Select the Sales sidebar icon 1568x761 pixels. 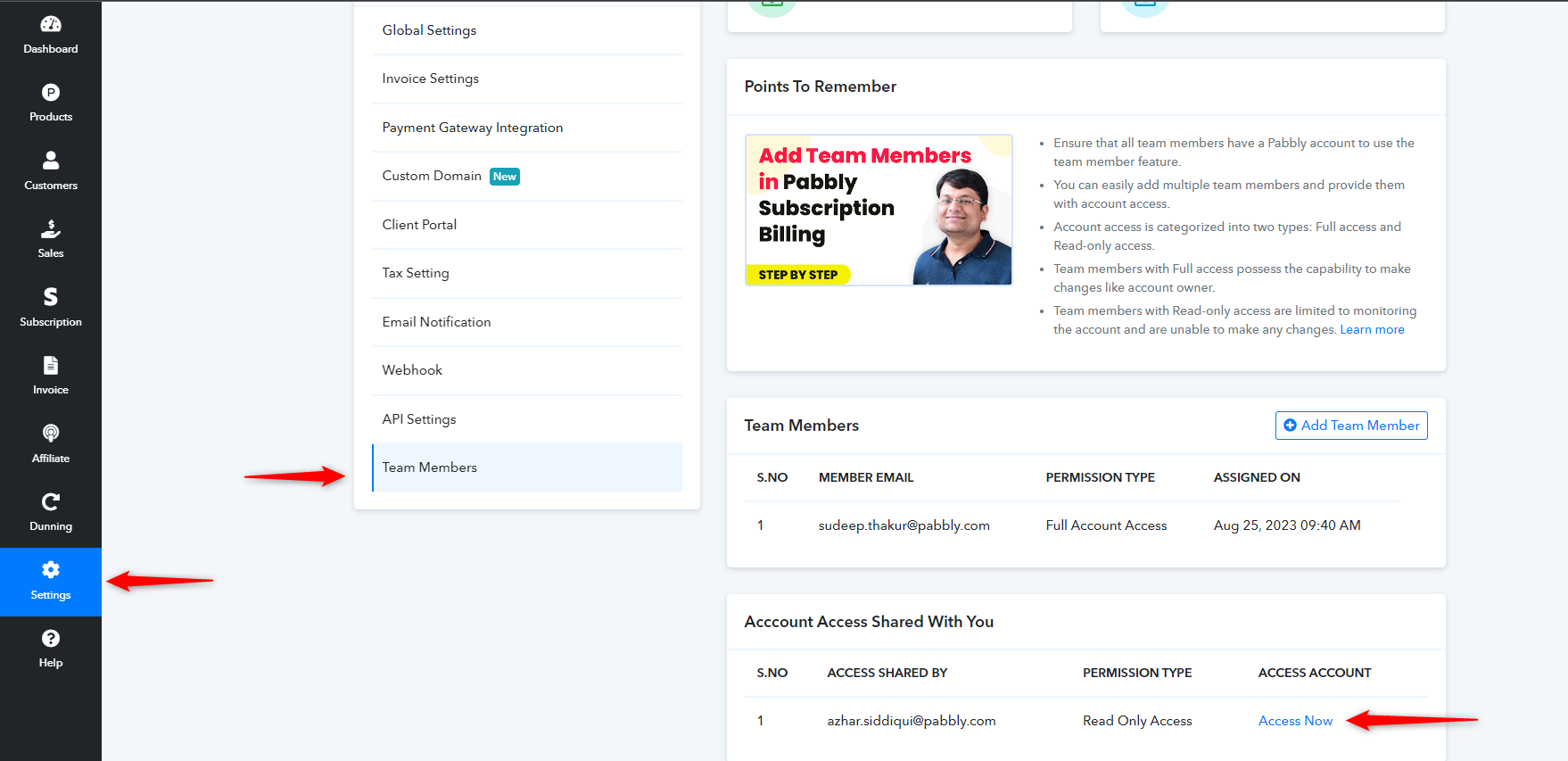click(51, 229)
